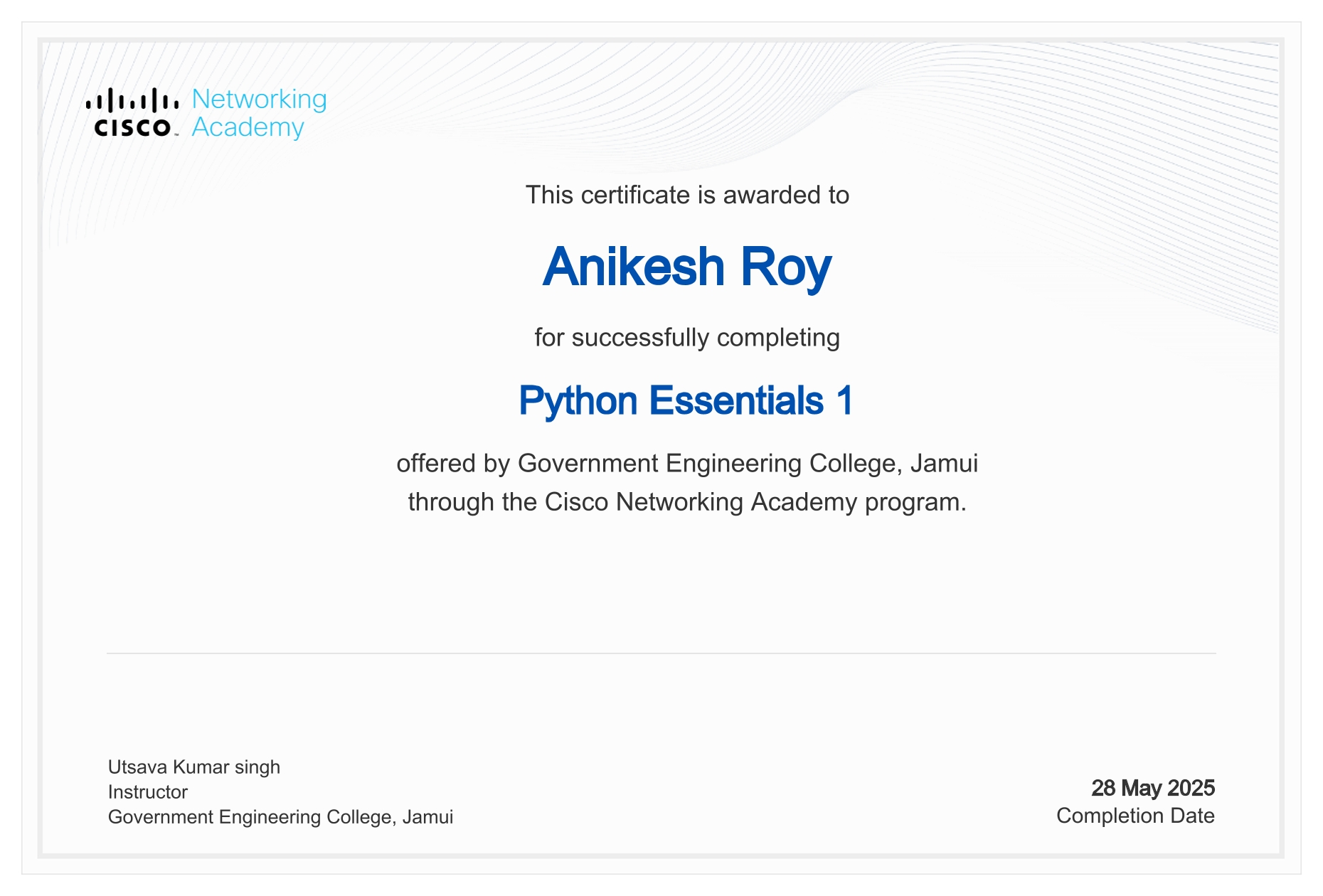Click the word Networking in the logo
The image size is (1323, 896).
259,99
